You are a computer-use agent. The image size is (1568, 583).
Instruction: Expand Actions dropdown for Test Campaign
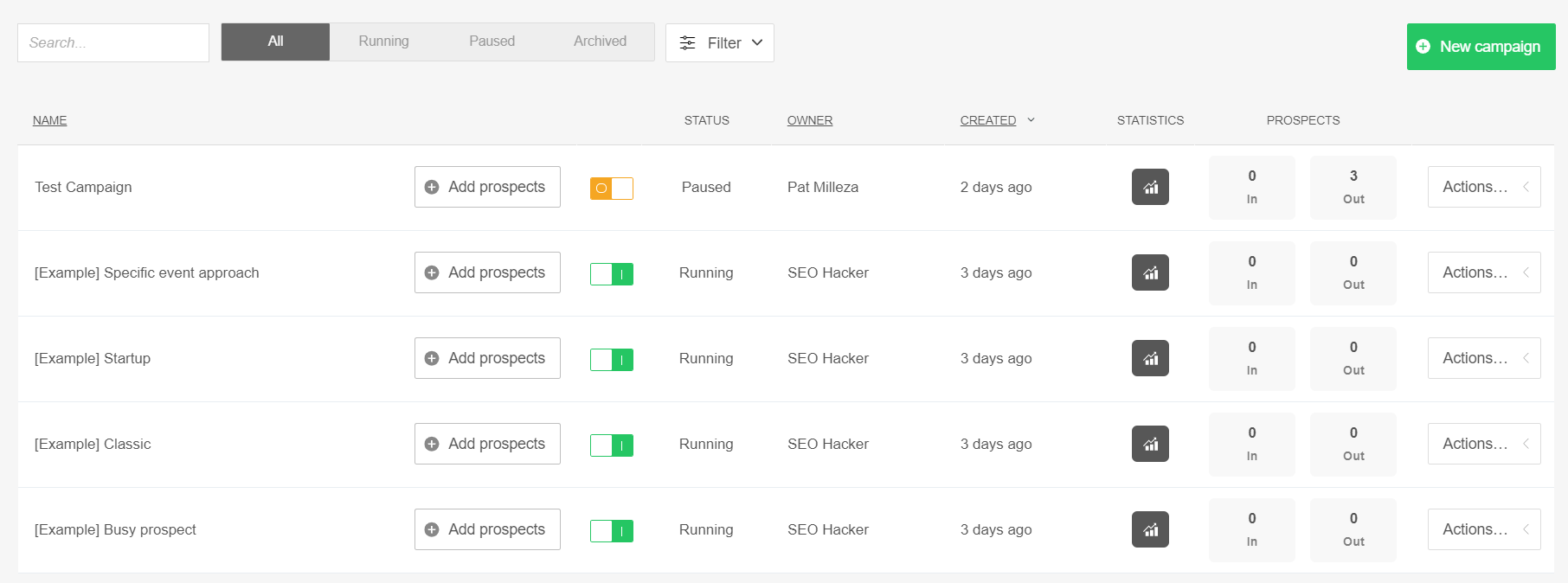(x=1483, y=187)
